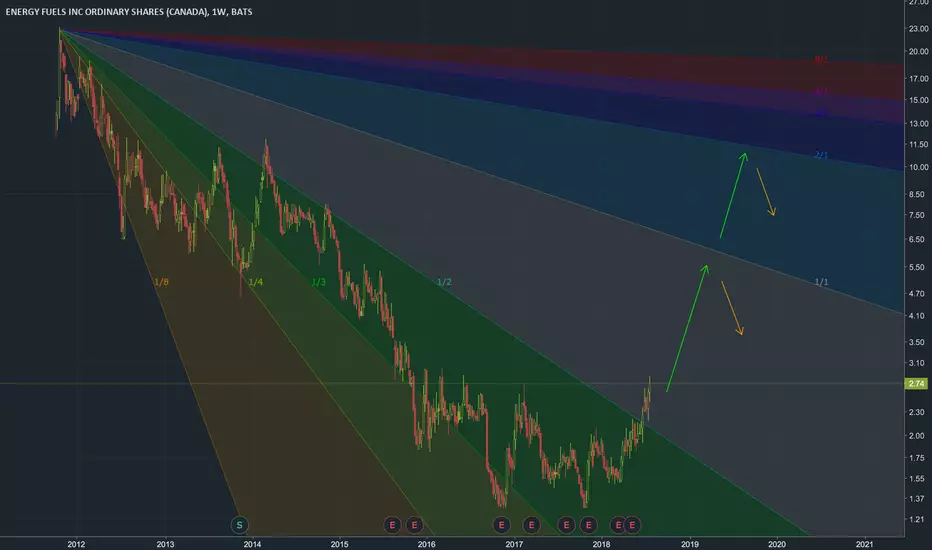Click the 2021 label on the time axis

(x=864, y=544)
